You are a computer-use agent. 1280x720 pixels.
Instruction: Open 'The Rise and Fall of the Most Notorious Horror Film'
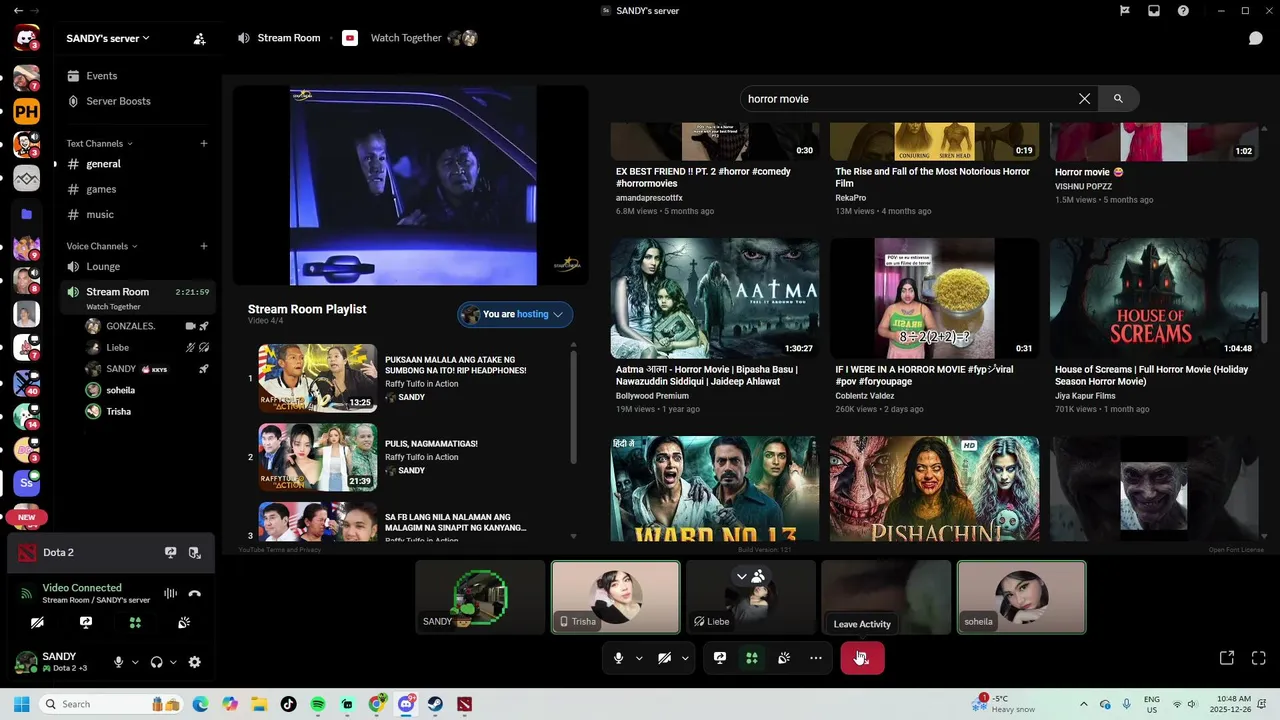(932, 177)
